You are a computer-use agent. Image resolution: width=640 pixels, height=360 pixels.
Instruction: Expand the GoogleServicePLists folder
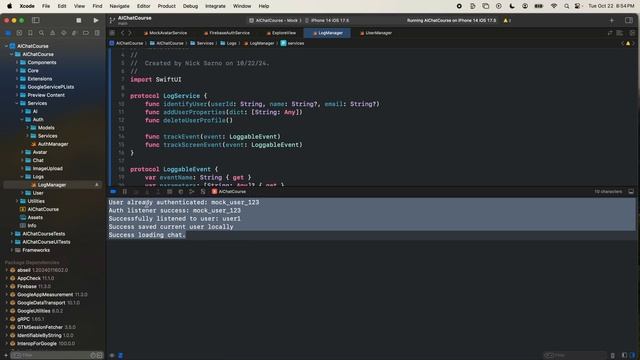tap(17, 87)
